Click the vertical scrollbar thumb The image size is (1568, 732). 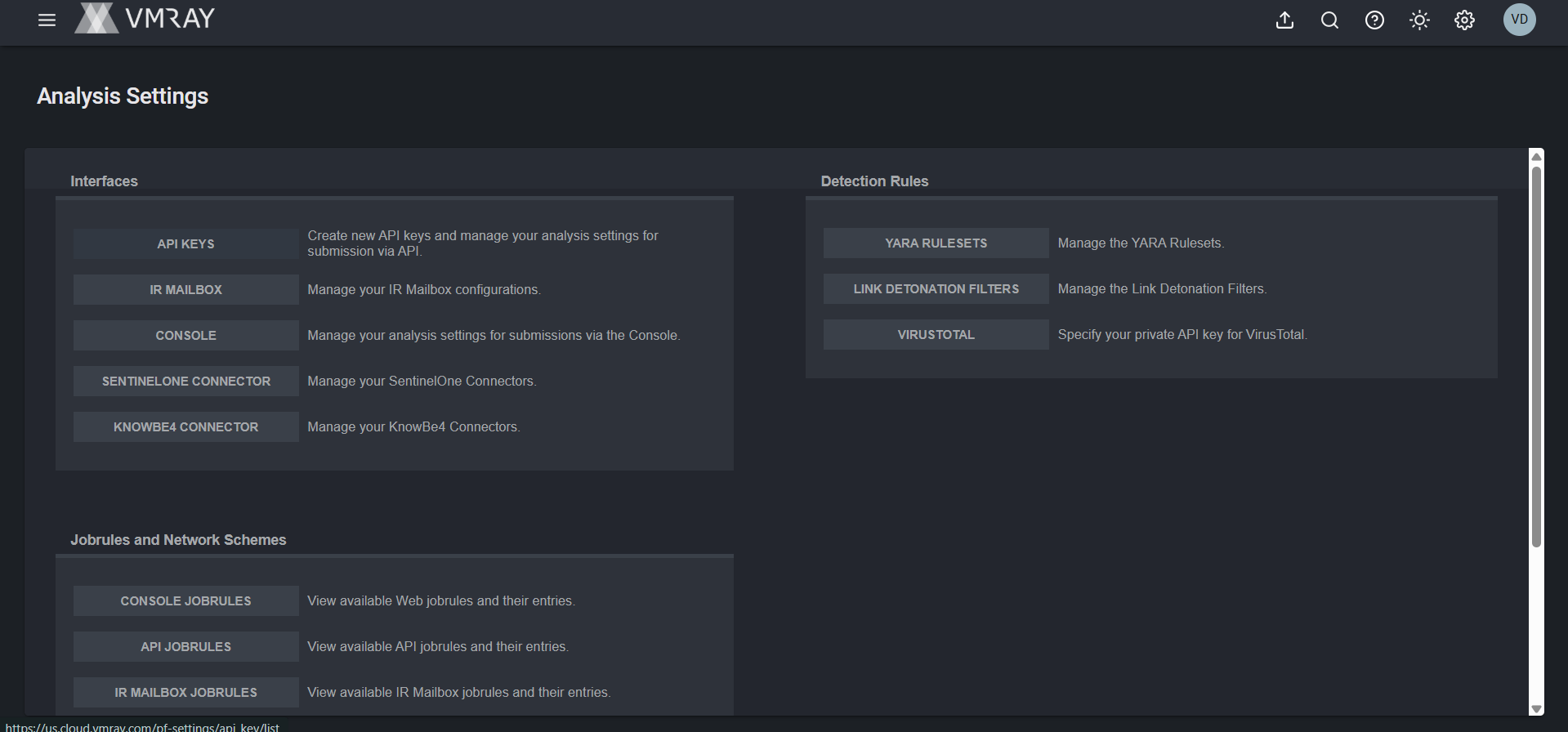(1536, 356)
